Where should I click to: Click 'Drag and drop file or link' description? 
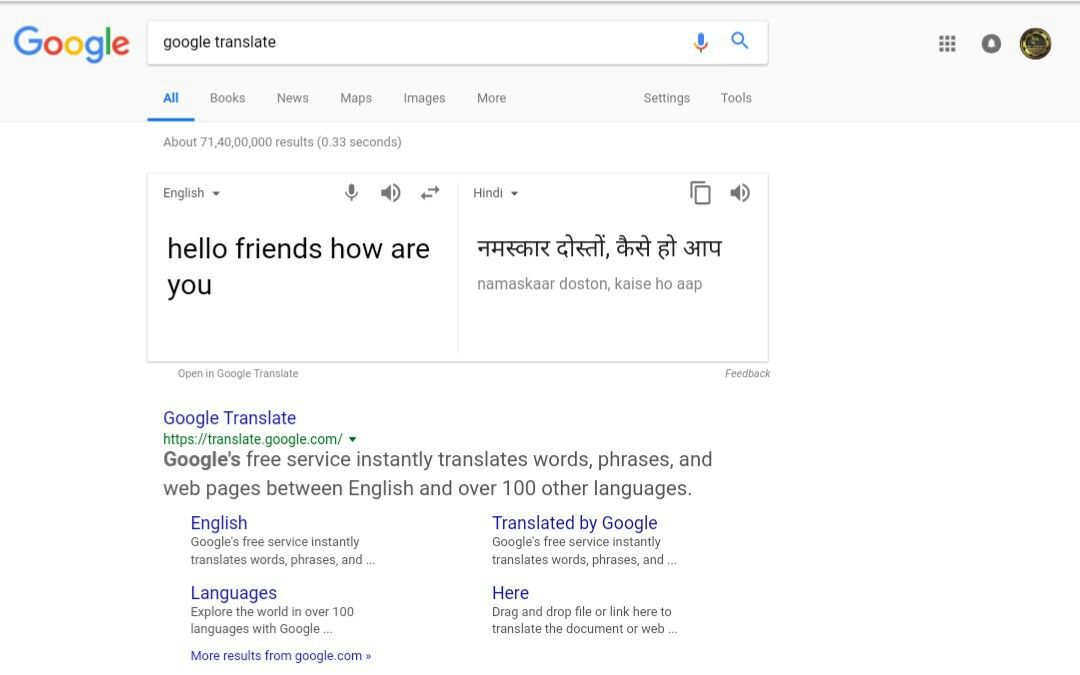click(584, 620)
